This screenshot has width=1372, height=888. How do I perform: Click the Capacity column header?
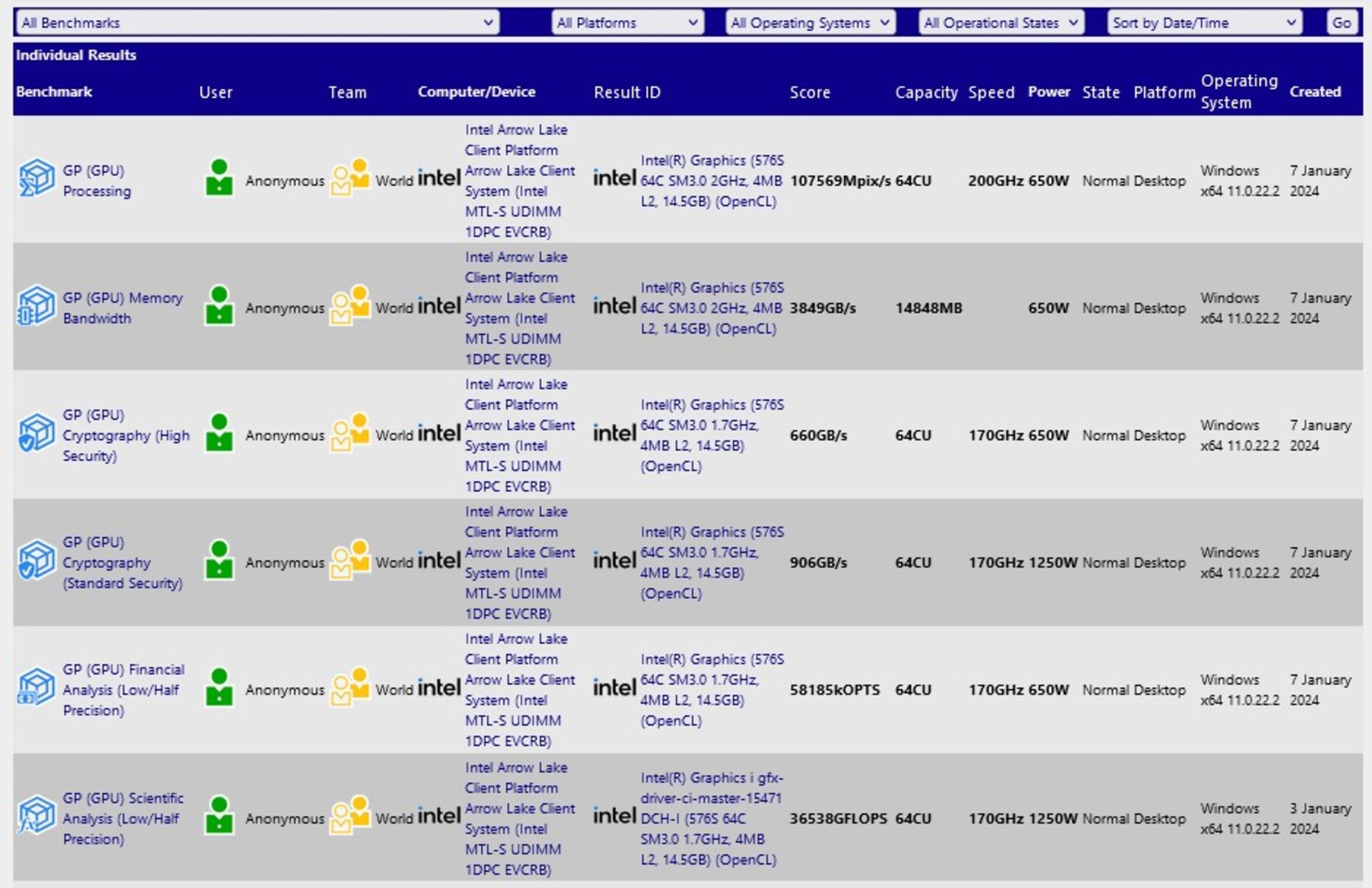[926, 92]
